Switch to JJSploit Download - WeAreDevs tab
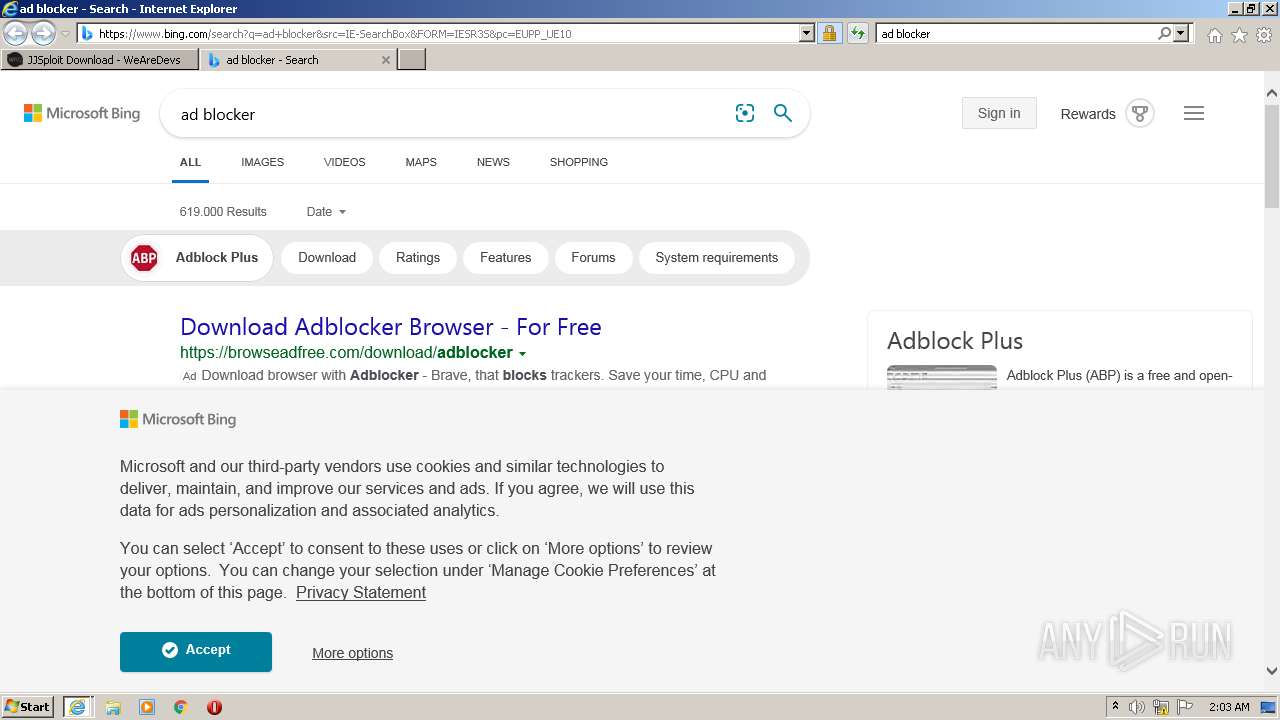This screenshot has height=720, width=1280. click(x=100, y=60)
